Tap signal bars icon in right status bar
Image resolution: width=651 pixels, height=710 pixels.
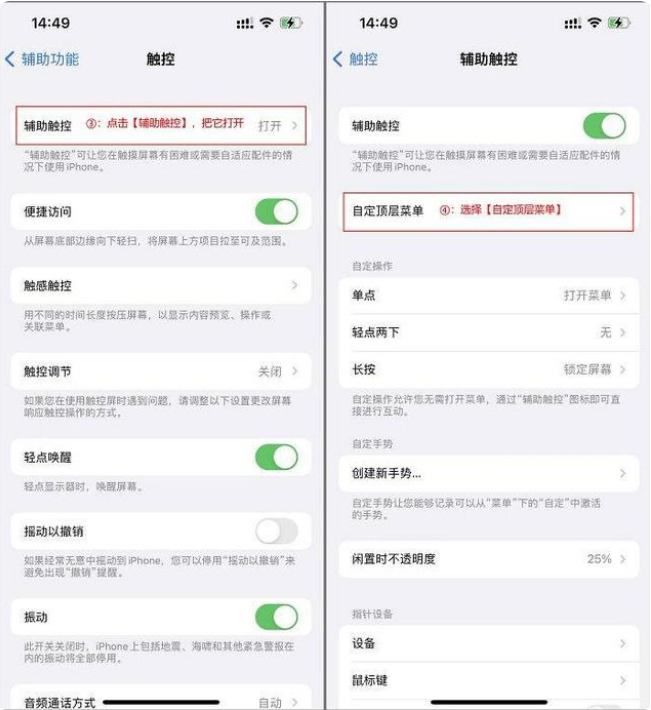(573, 23)
